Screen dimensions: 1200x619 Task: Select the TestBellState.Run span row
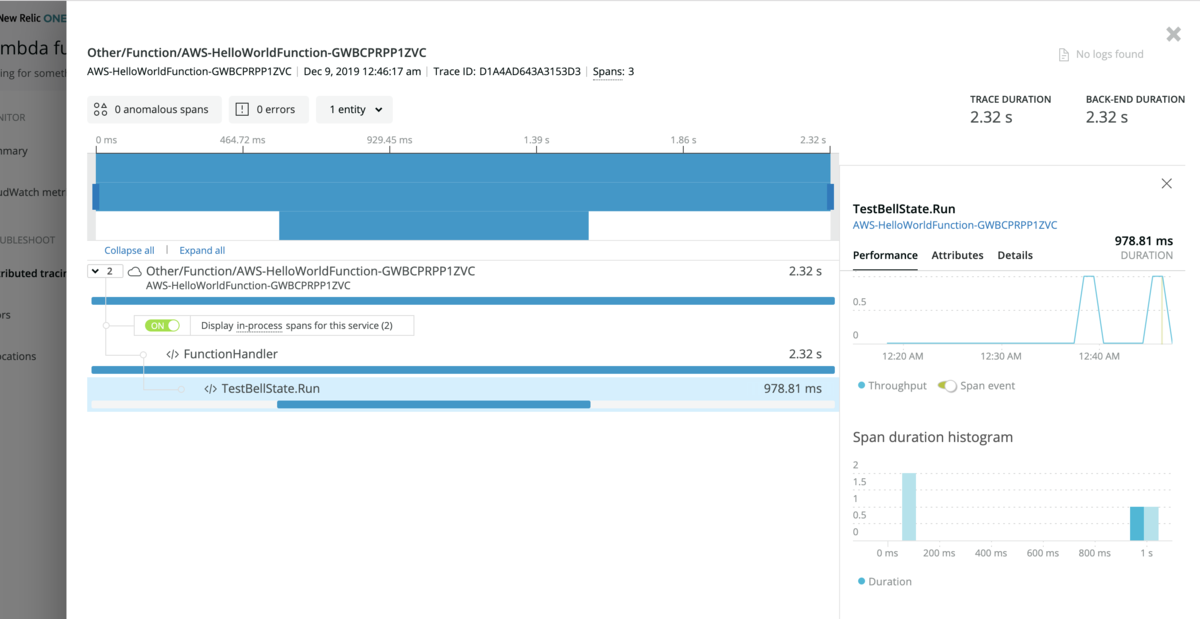click(463, 394)
